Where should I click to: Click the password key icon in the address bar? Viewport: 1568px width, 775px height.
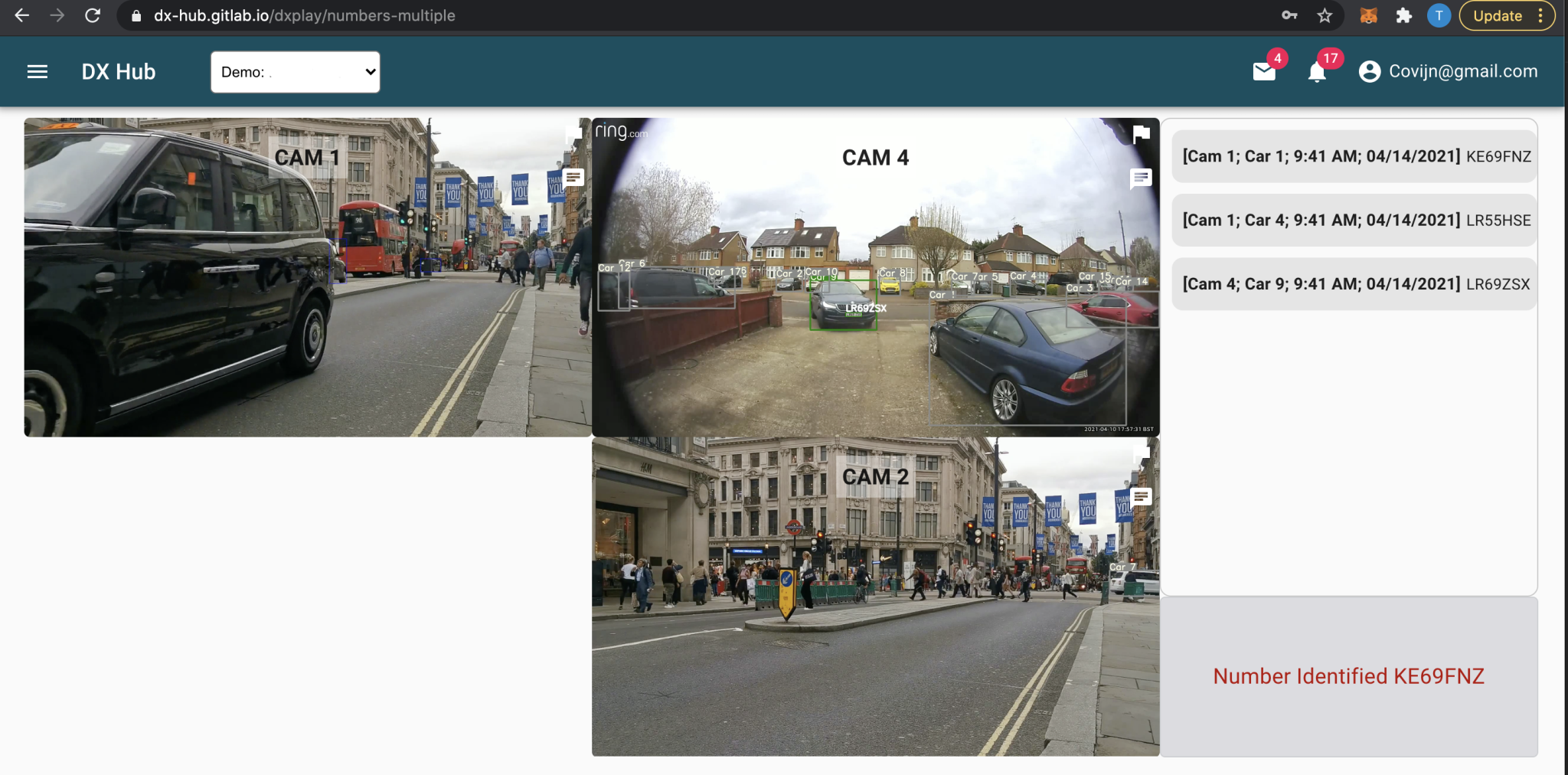(1289, 15)
